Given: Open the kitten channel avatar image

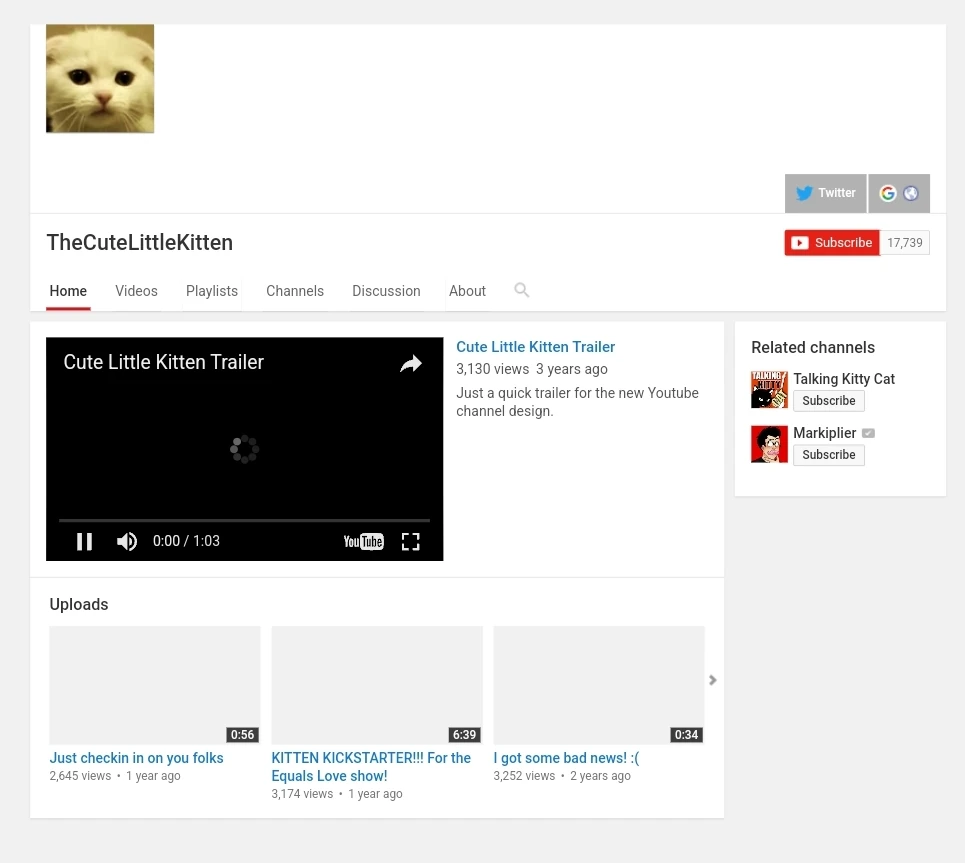Looking at the screenshot, I should [100, 78].
